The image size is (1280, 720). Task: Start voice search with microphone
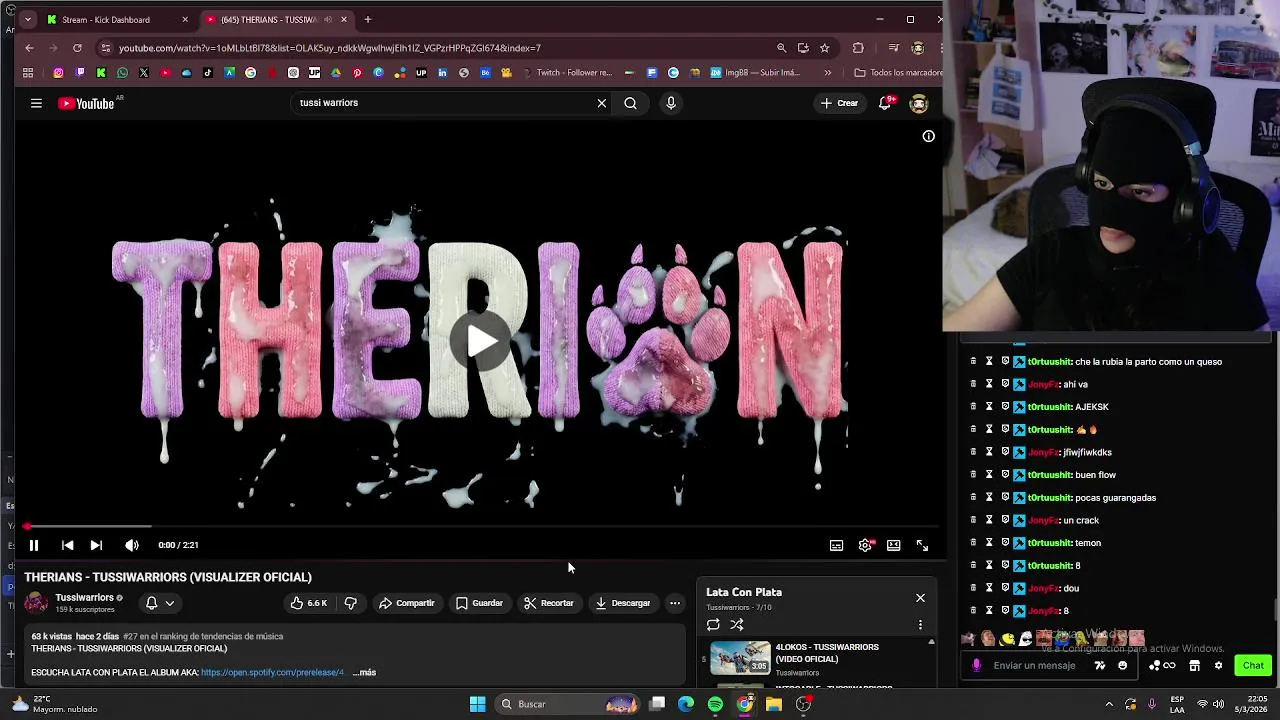point(671,103)
